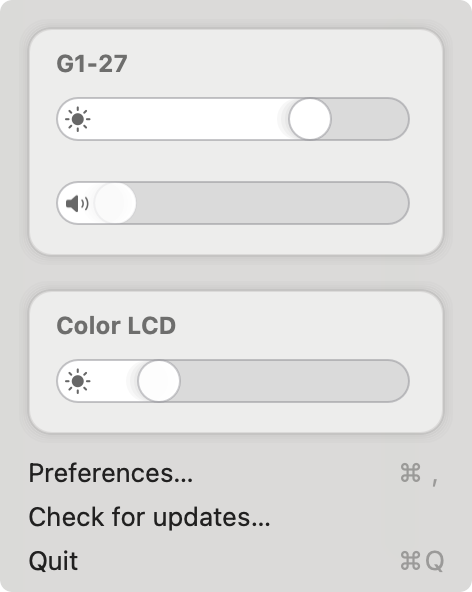Click empty area of Color LCD card
472x592 pixels.
click(x=302, y=325)
